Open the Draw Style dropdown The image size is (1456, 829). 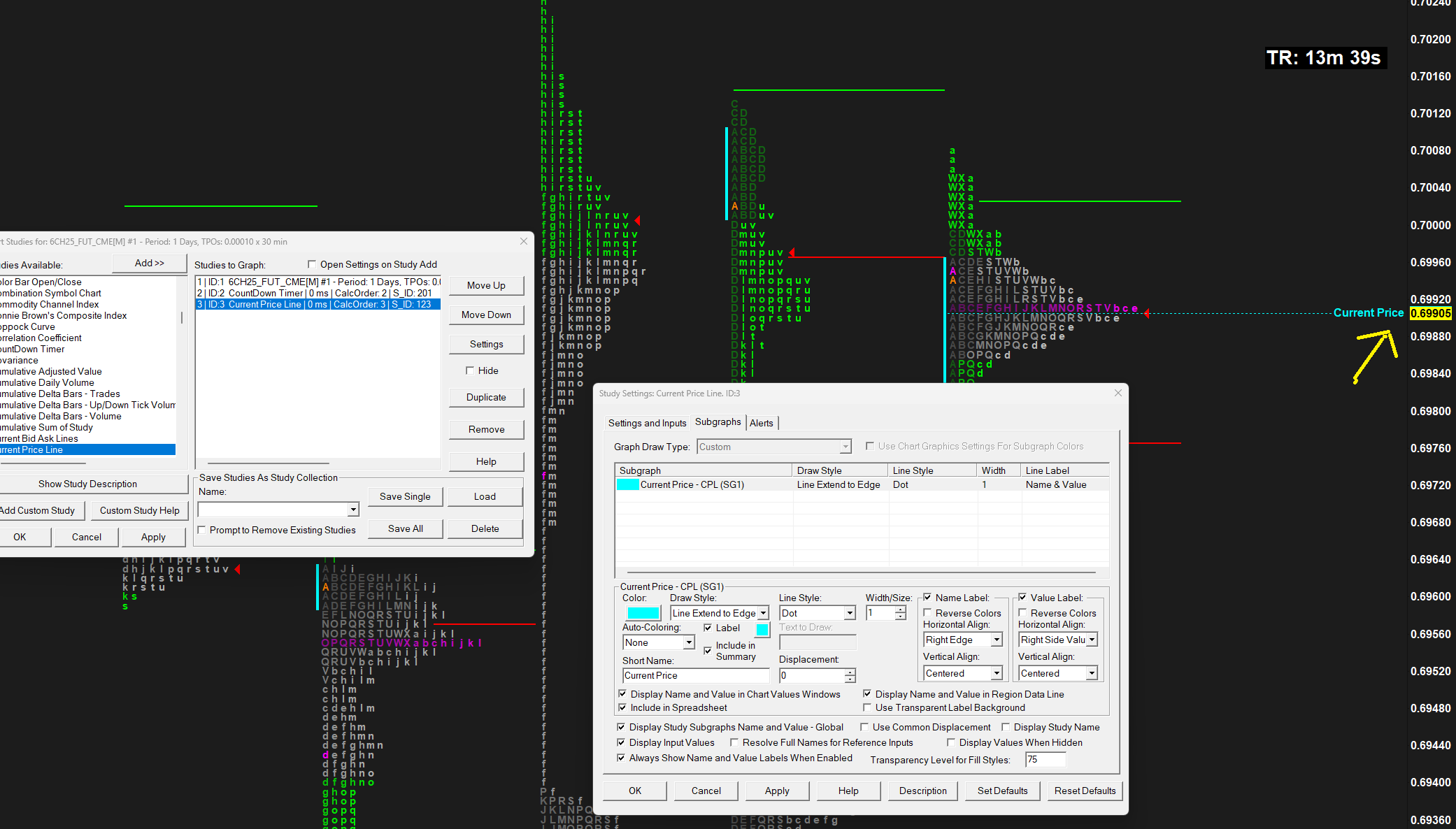pyautogui.click(x=763, y=613)
